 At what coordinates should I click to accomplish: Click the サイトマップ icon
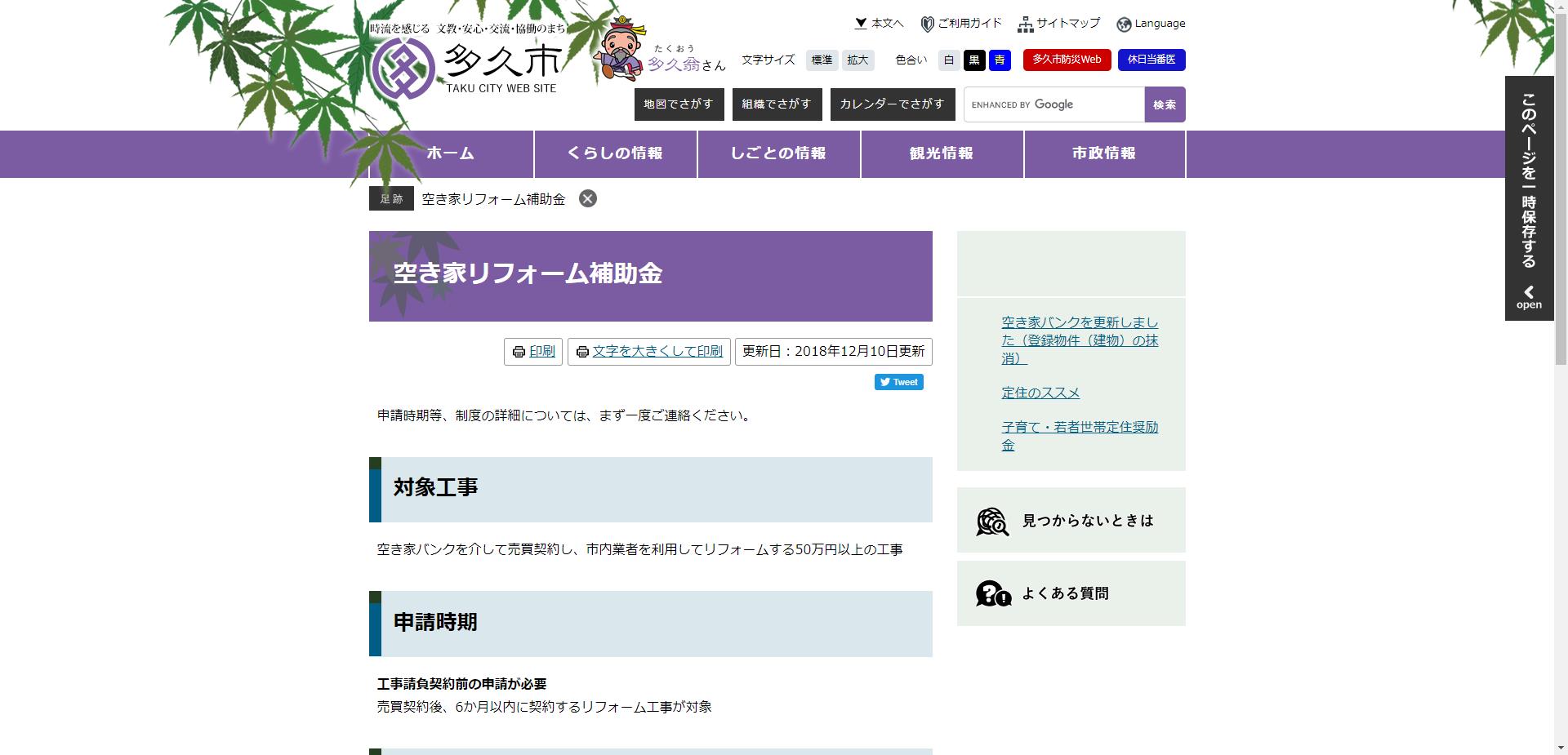tap(1026, 23)
